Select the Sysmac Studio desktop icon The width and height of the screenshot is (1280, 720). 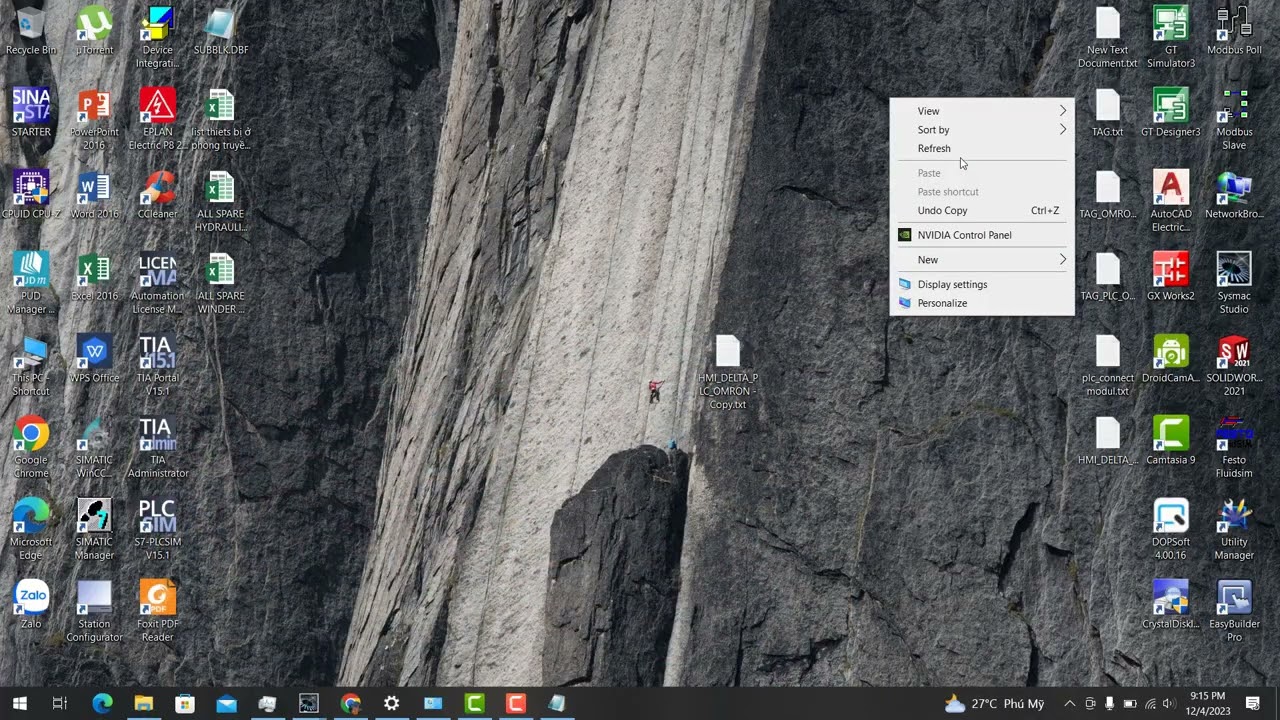(1234, 284)
